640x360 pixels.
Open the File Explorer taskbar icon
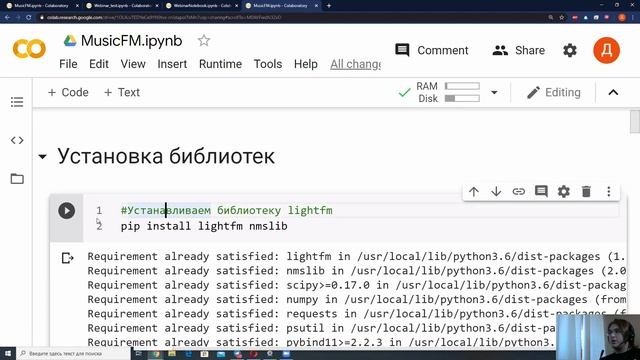pyautogui.click(x=172, y=354)
